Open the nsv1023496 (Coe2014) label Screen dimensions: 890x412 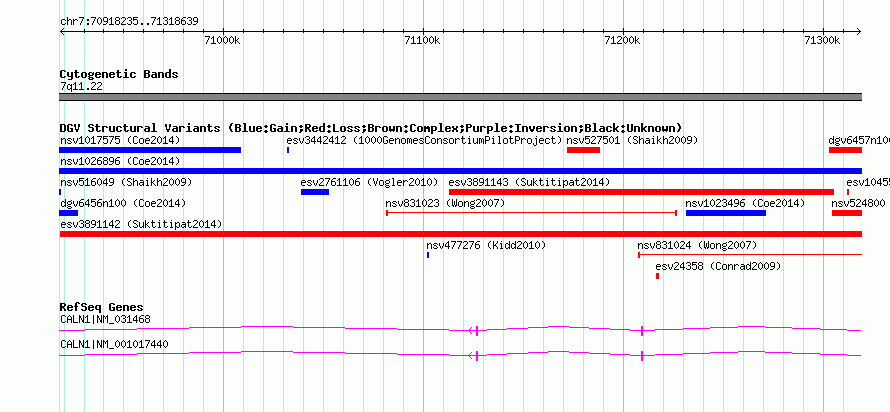point(745,203)
